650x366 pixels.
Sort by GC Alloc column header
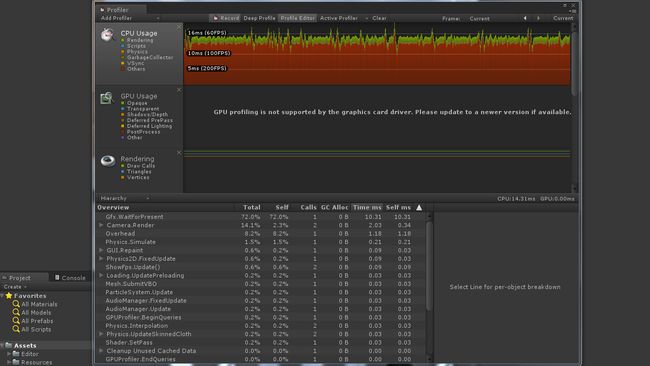pos(334,207)
